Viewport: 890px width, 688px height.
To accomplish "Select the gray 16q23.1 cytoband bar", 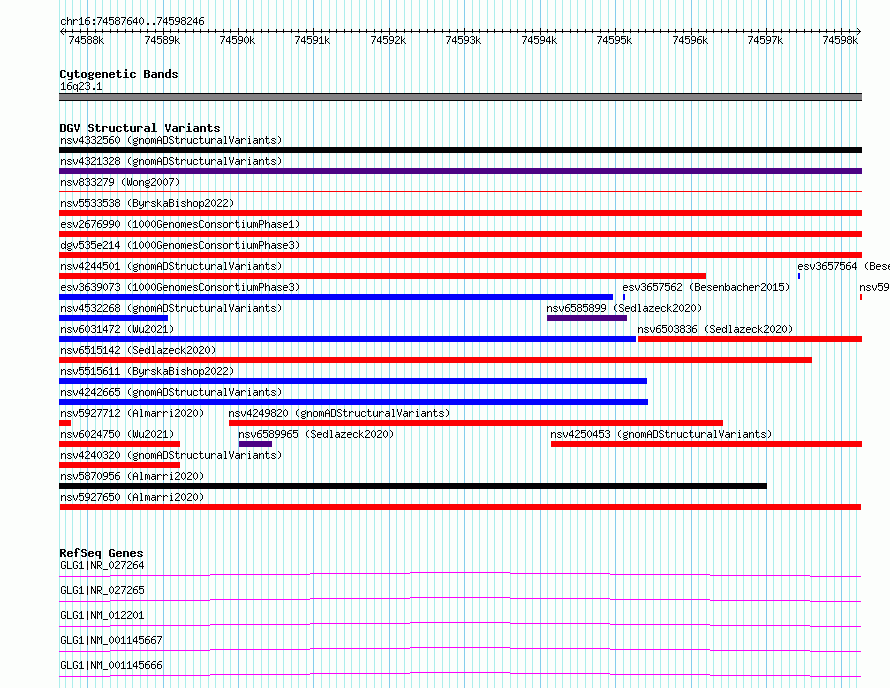I will click(x=460, y=97).
